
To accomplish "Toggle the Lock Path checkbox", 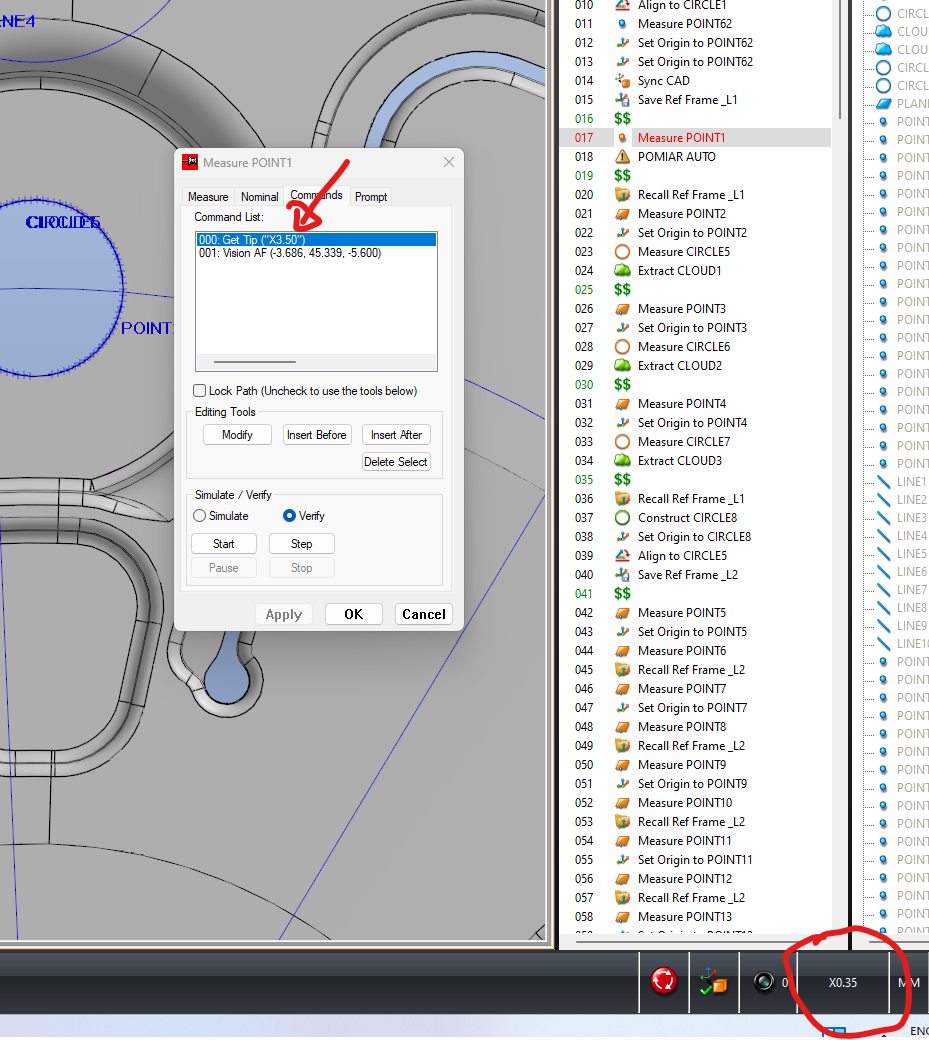I will point(200,390).
